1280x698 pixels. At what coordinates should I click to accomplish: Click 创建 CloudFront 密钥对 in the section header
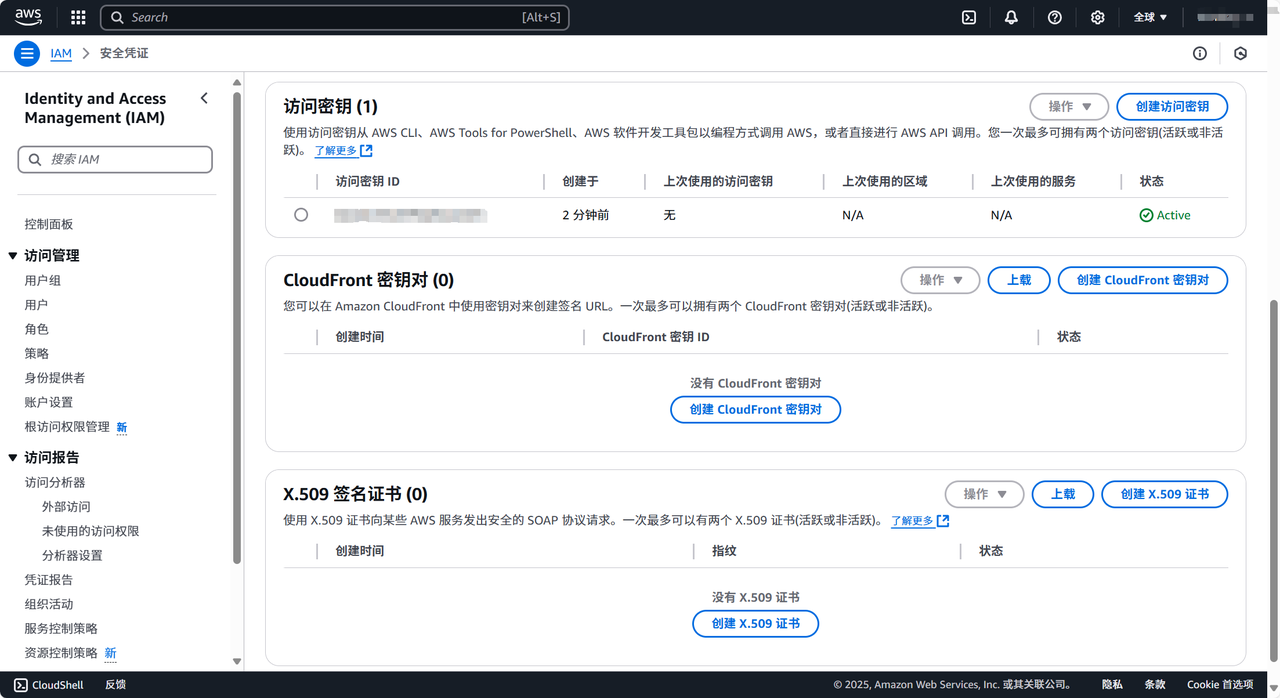tap(1143, 280)
